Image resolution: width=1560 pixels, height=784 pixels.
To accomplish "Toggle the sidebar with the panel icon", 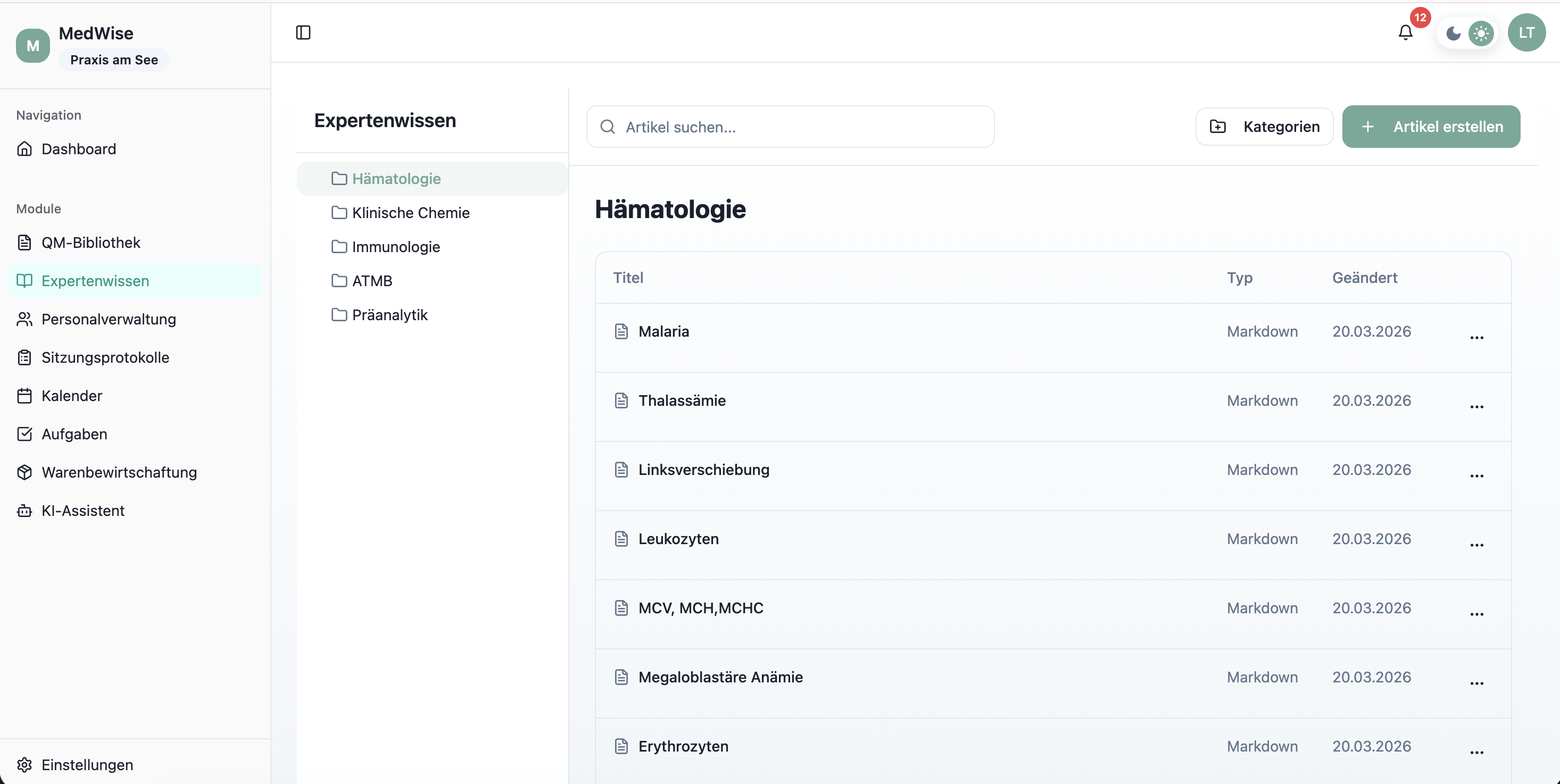I will click(x=303, y=32).
